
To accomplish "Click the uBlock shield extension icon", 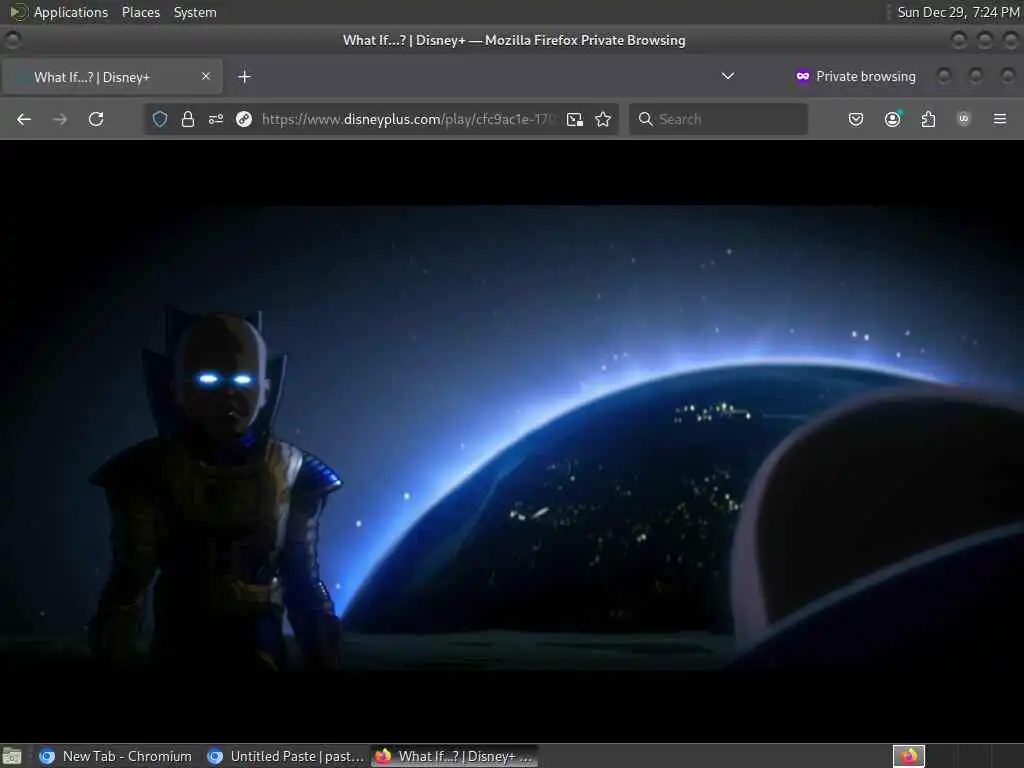I will [963, 119].
